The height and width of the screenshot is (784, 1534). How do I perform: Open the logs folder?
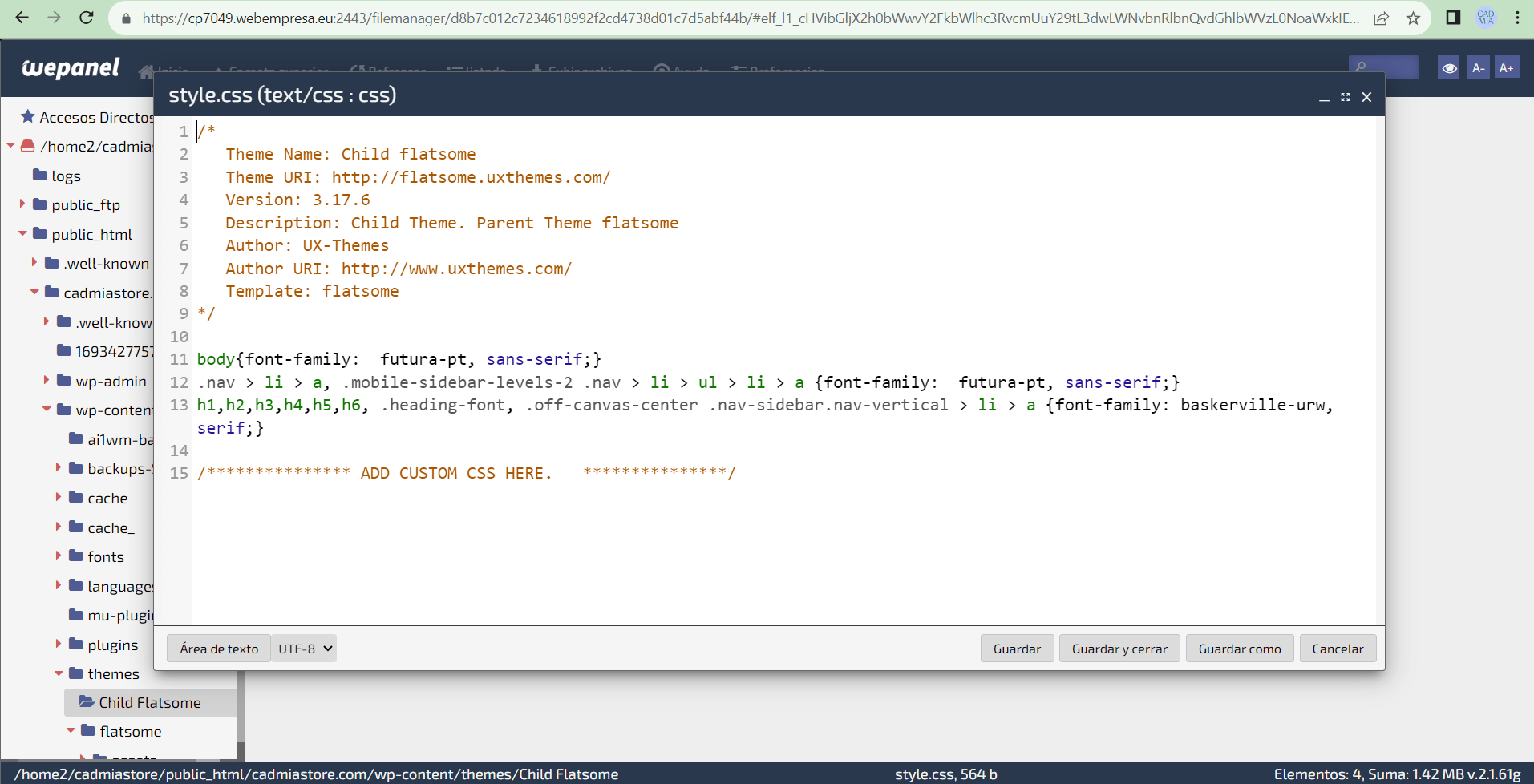66,176
